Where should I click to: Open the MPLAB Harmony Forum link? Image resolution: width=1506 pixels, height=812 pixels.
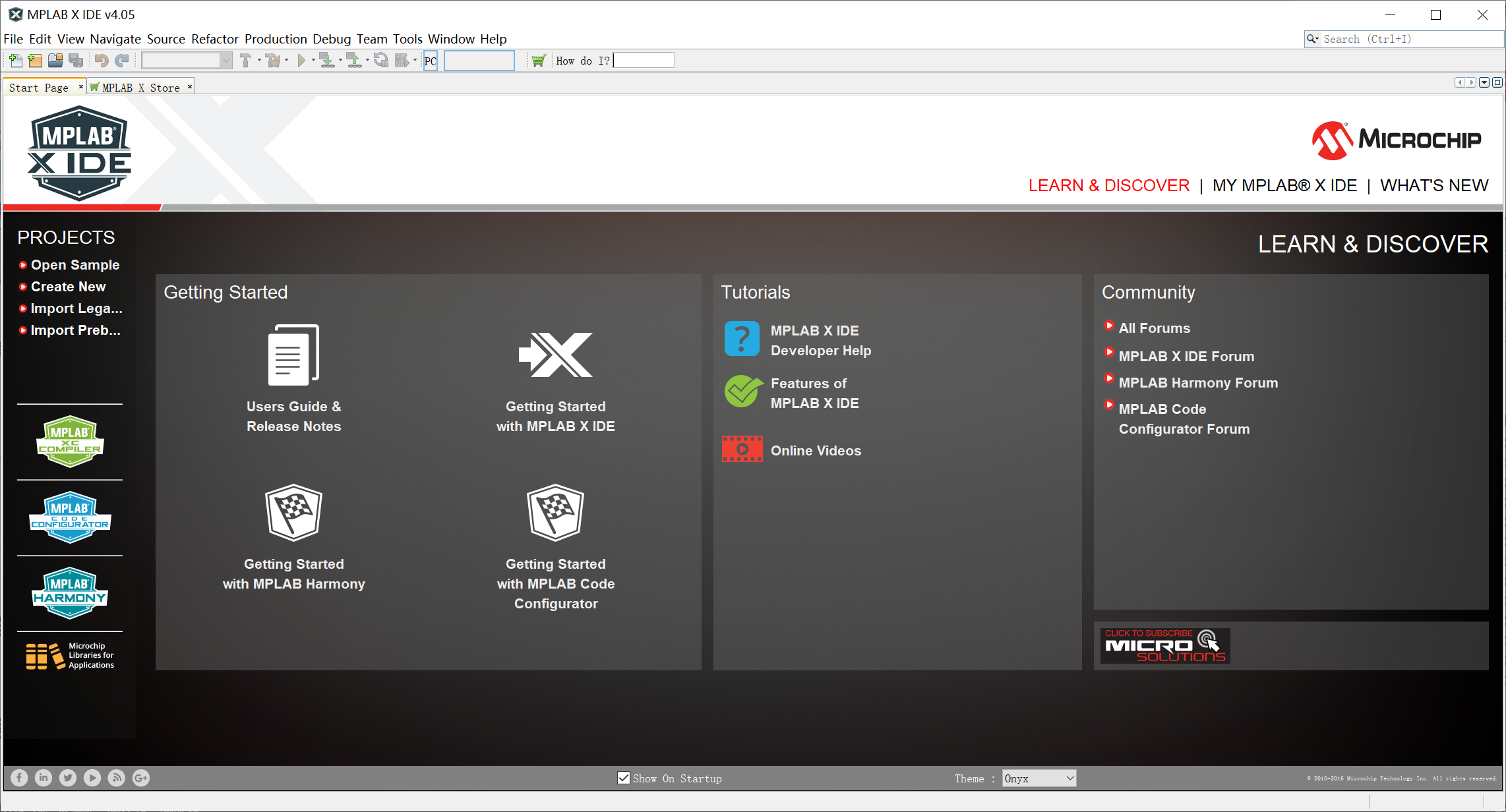[x=1198, y=383]
